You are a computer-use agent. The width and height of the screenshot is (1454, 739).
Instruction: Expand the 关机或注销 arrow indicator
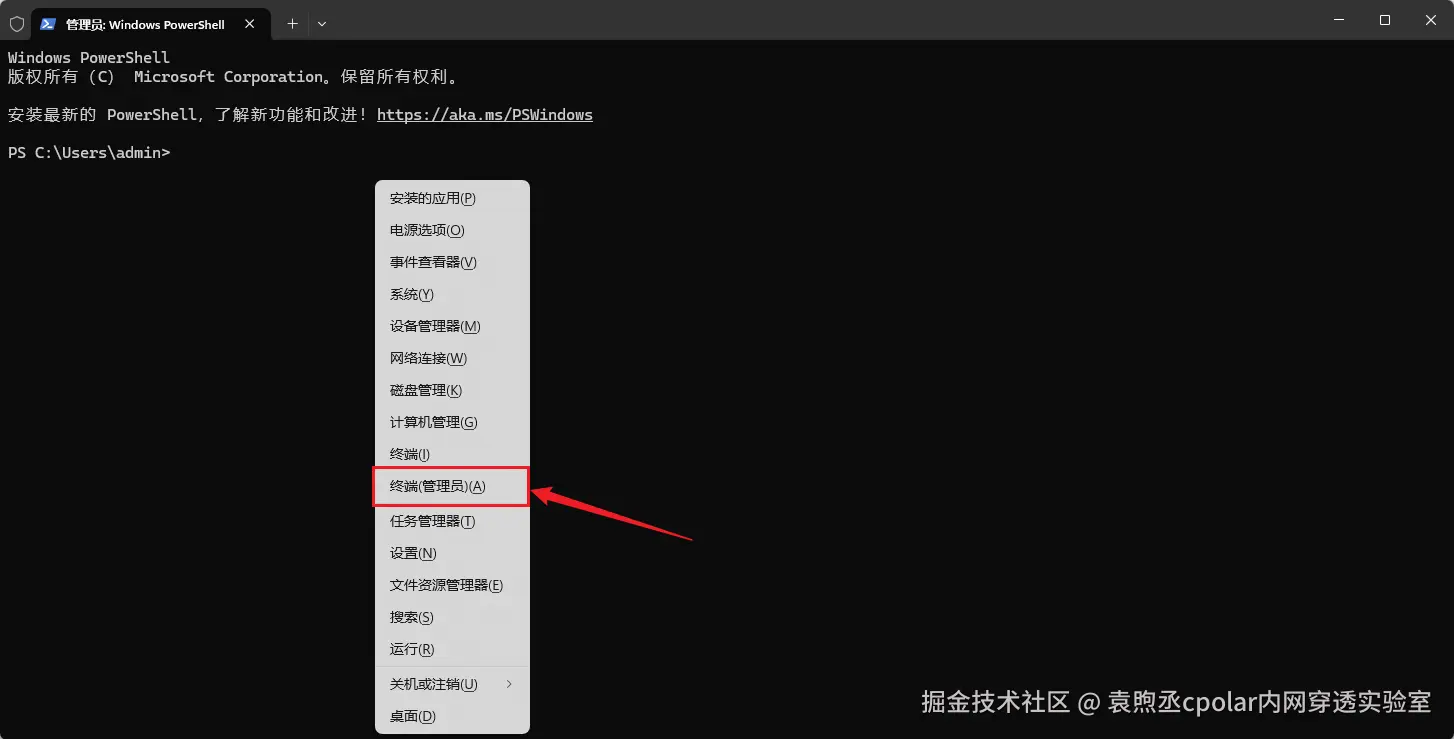click(509, 684)
